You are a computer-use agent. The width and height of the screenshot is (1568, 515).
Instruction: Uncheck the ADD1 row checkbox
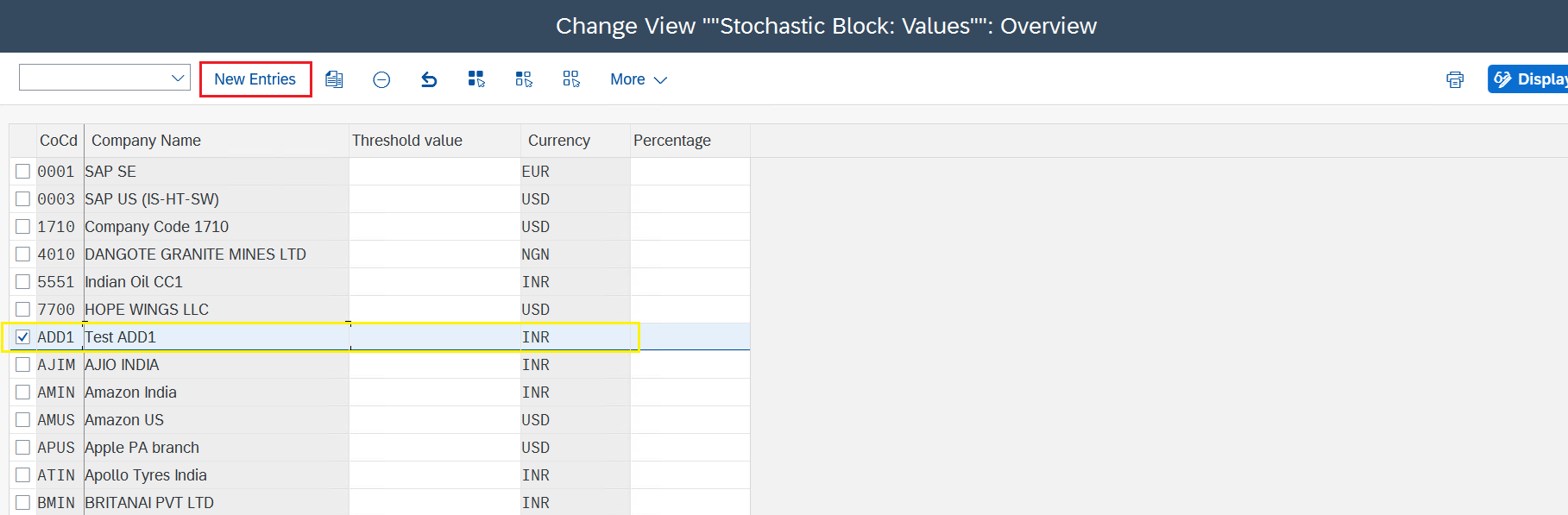point(23,337)
